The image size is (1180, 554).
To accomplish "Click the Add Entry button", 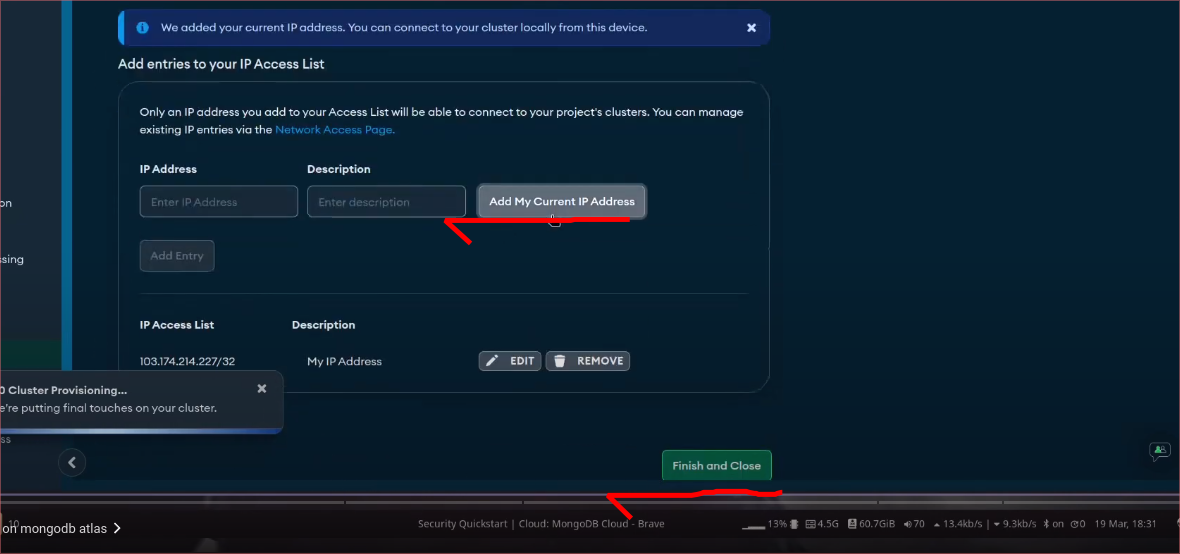I will 177,256.
